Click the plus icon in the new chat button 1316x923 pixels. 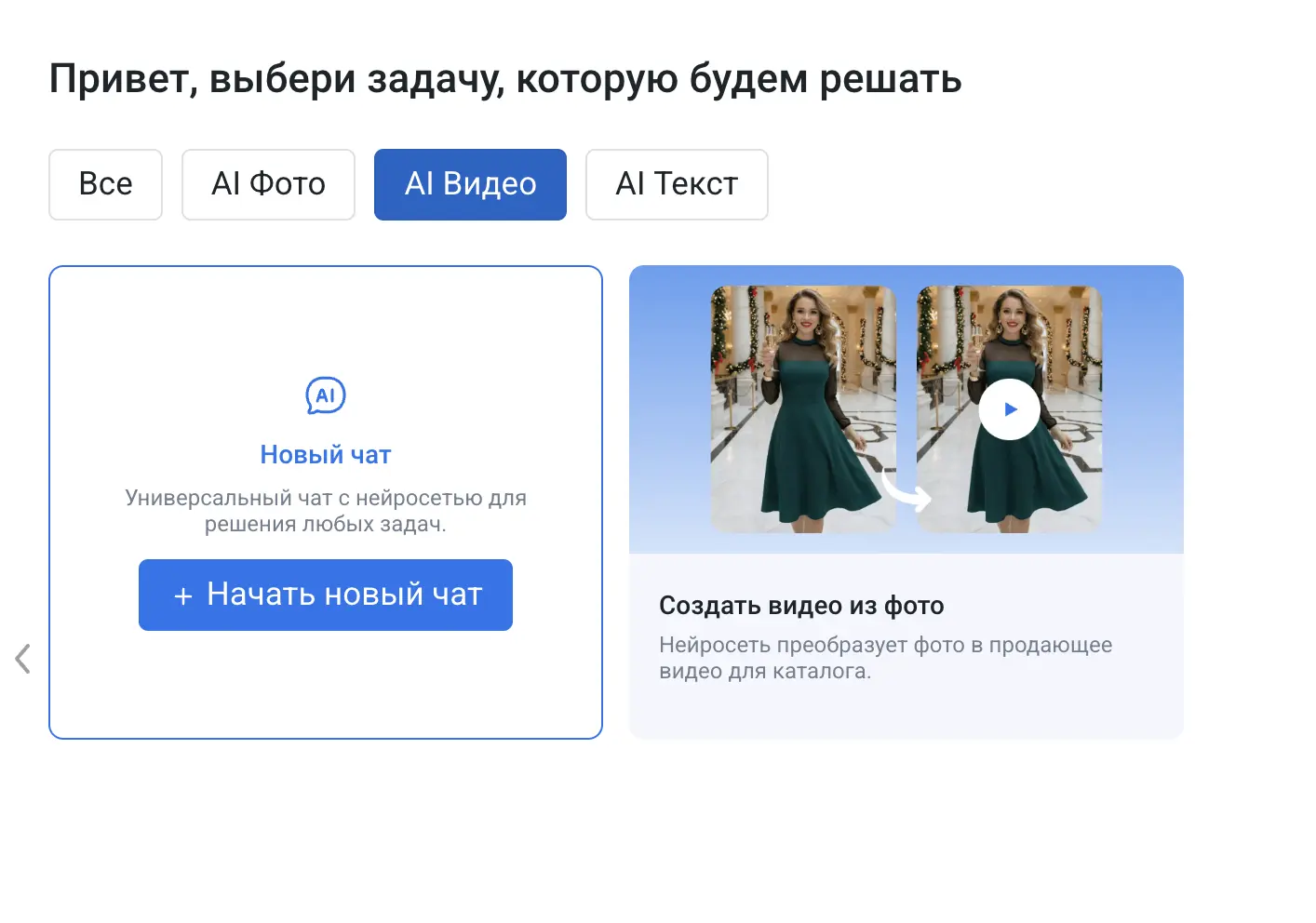coord(182,595)
